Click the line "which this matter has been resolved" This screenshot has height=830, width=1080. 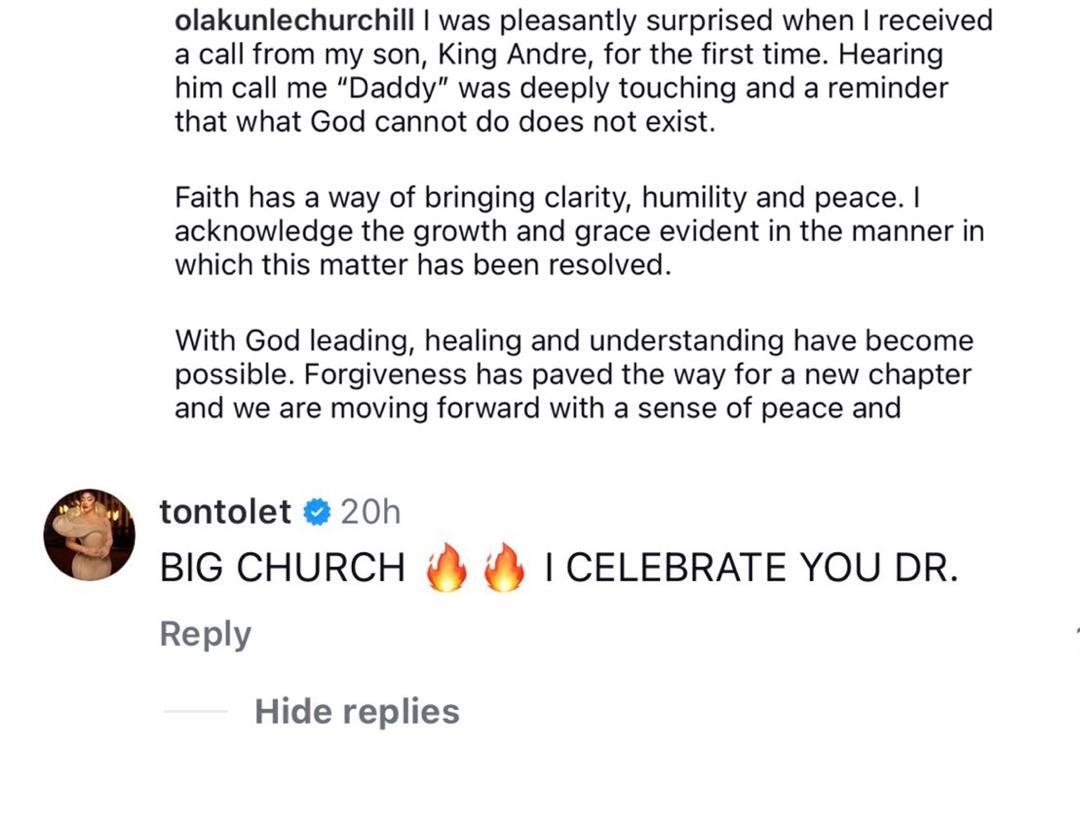point(423,266)
